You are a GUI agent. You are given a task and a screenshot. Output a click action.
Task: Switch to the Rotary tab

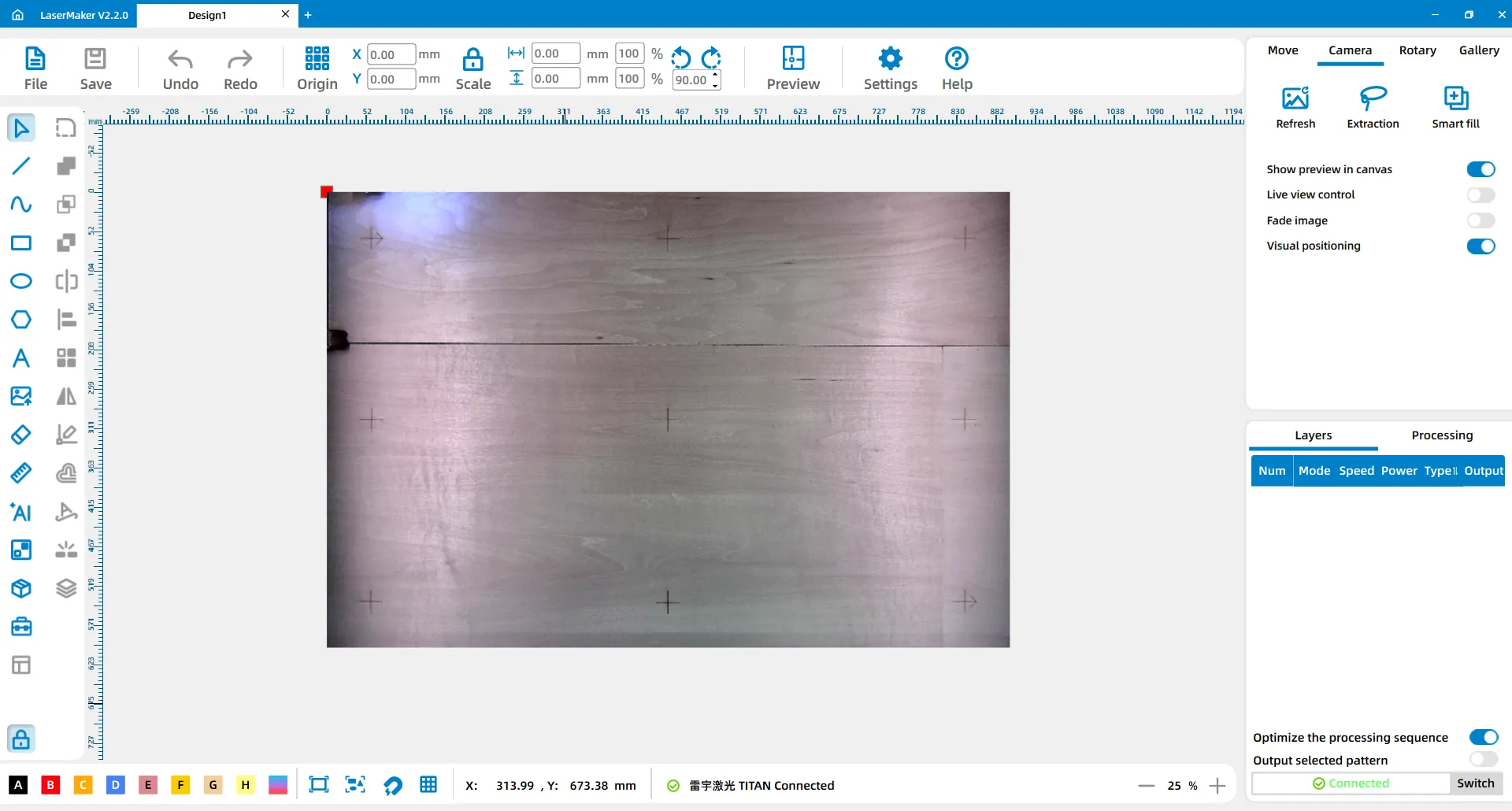[x=1417, y=50]
